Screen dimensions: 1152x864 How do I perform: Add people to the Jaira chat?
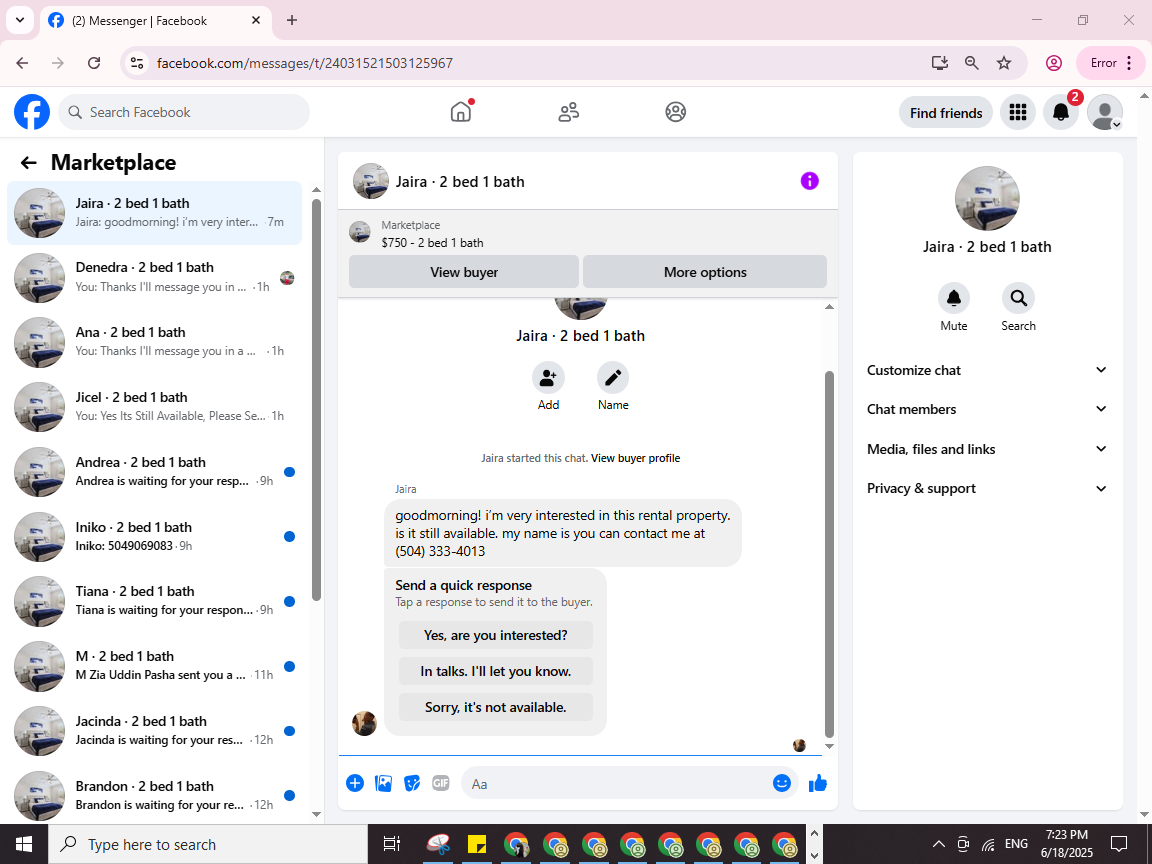pyautogui.click(x=548, y=378)
